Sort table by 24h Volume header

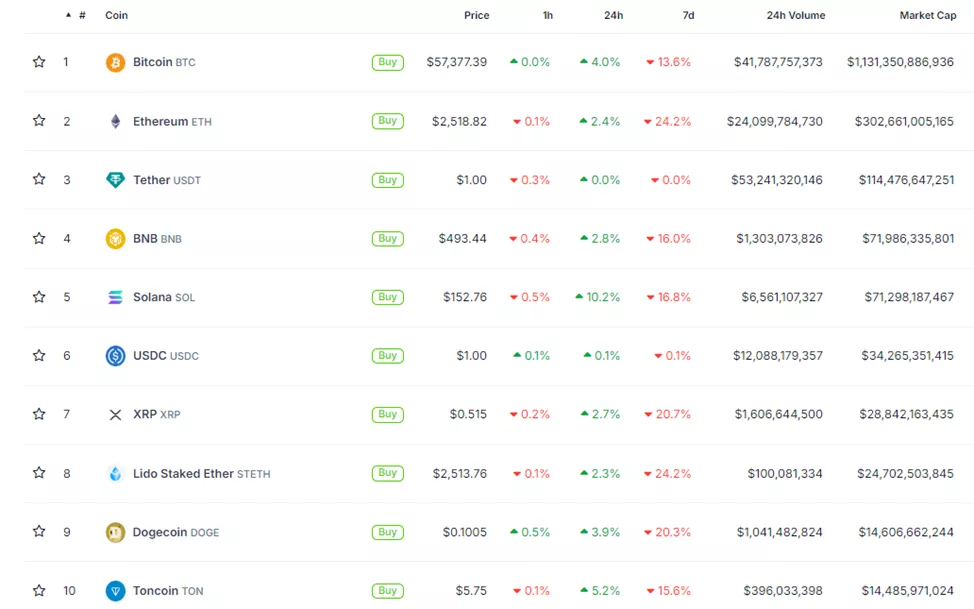click(x=795, y=16)
